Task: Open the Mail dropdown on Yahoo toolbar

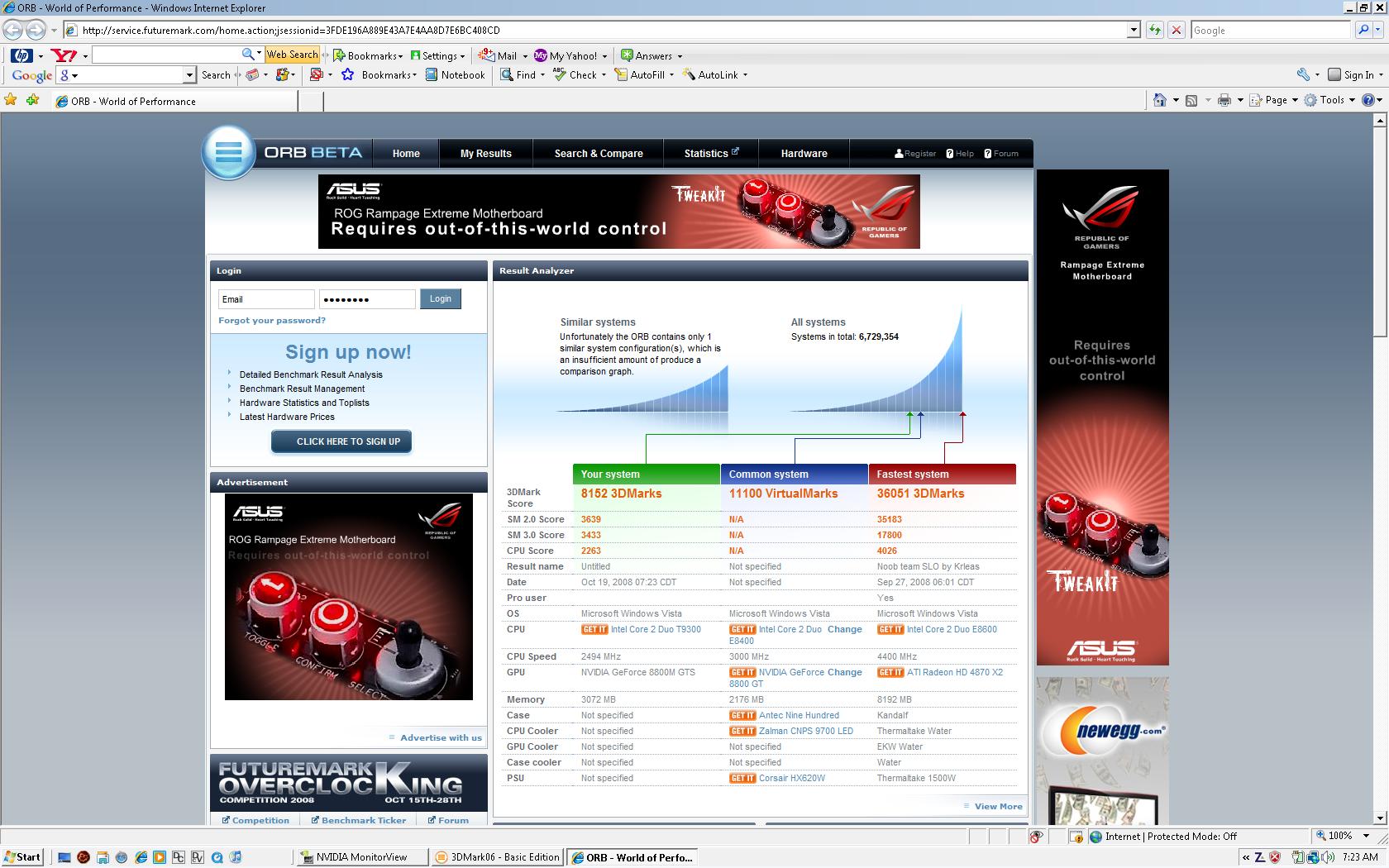Action: point(502,56)
